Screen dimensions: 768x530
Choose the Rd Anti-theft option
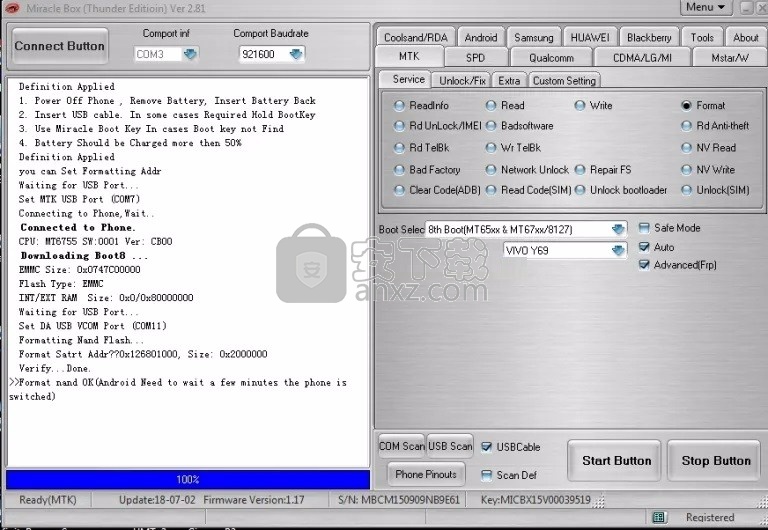pyautogui.click(x=687, y=126)
